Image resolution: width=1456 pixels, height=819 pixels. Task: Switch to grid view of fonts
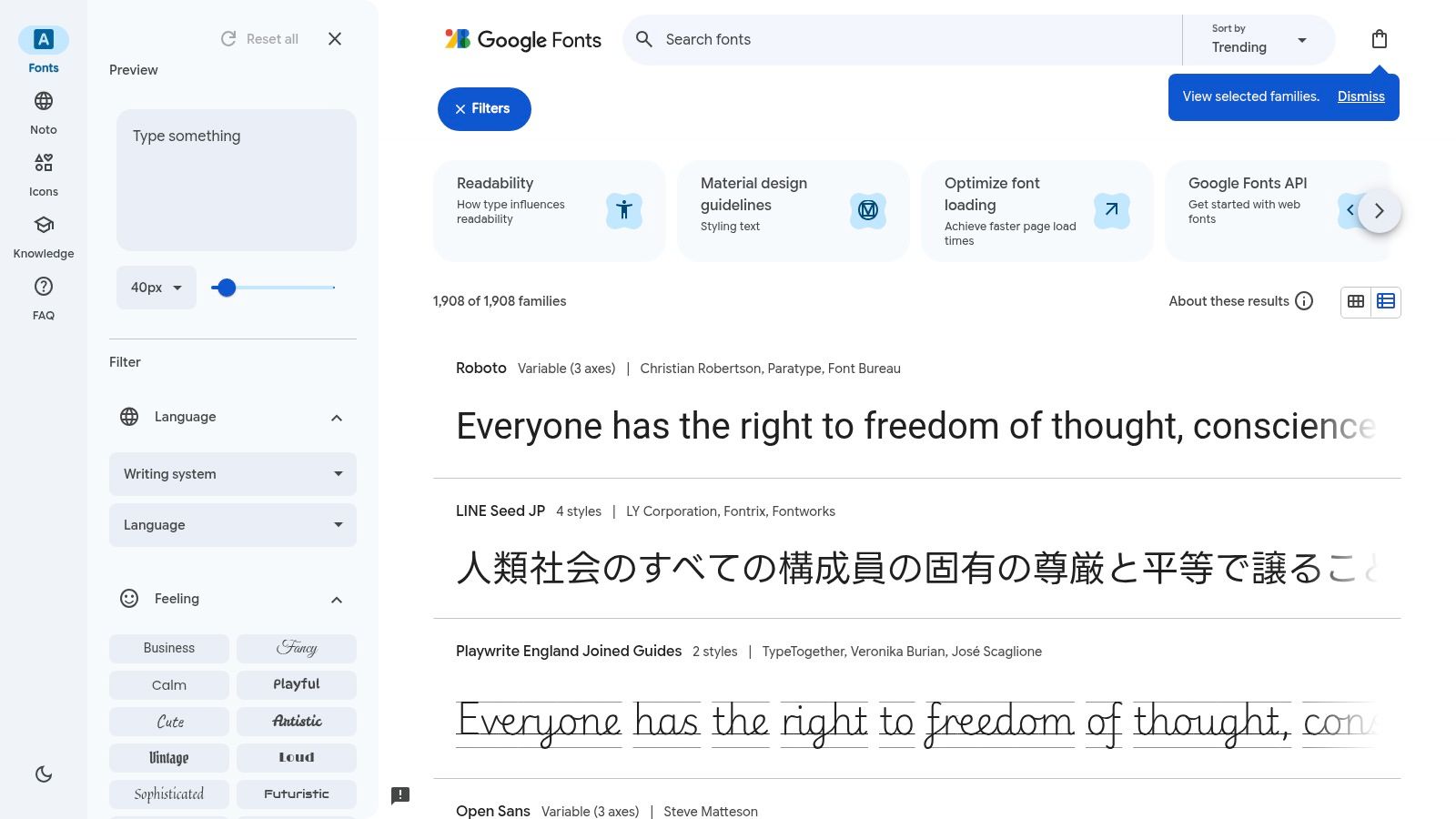(x=1356, y=301)
